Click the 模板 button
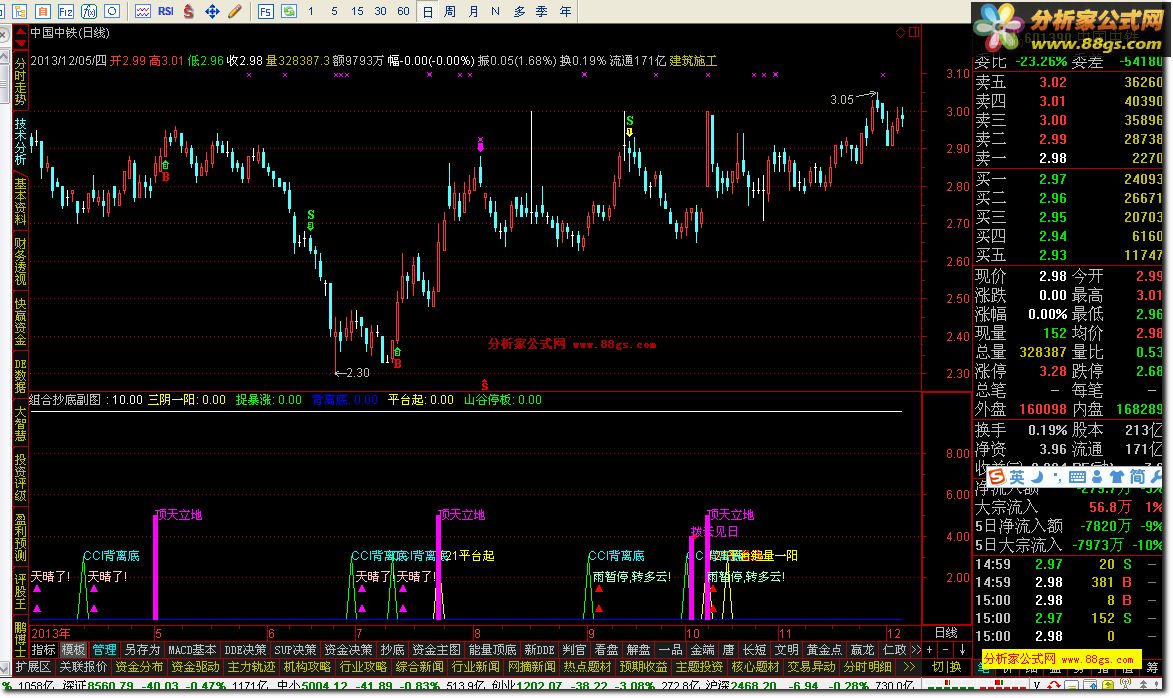1173x698 pixels. pyautogui.click(x=73, y=649)
